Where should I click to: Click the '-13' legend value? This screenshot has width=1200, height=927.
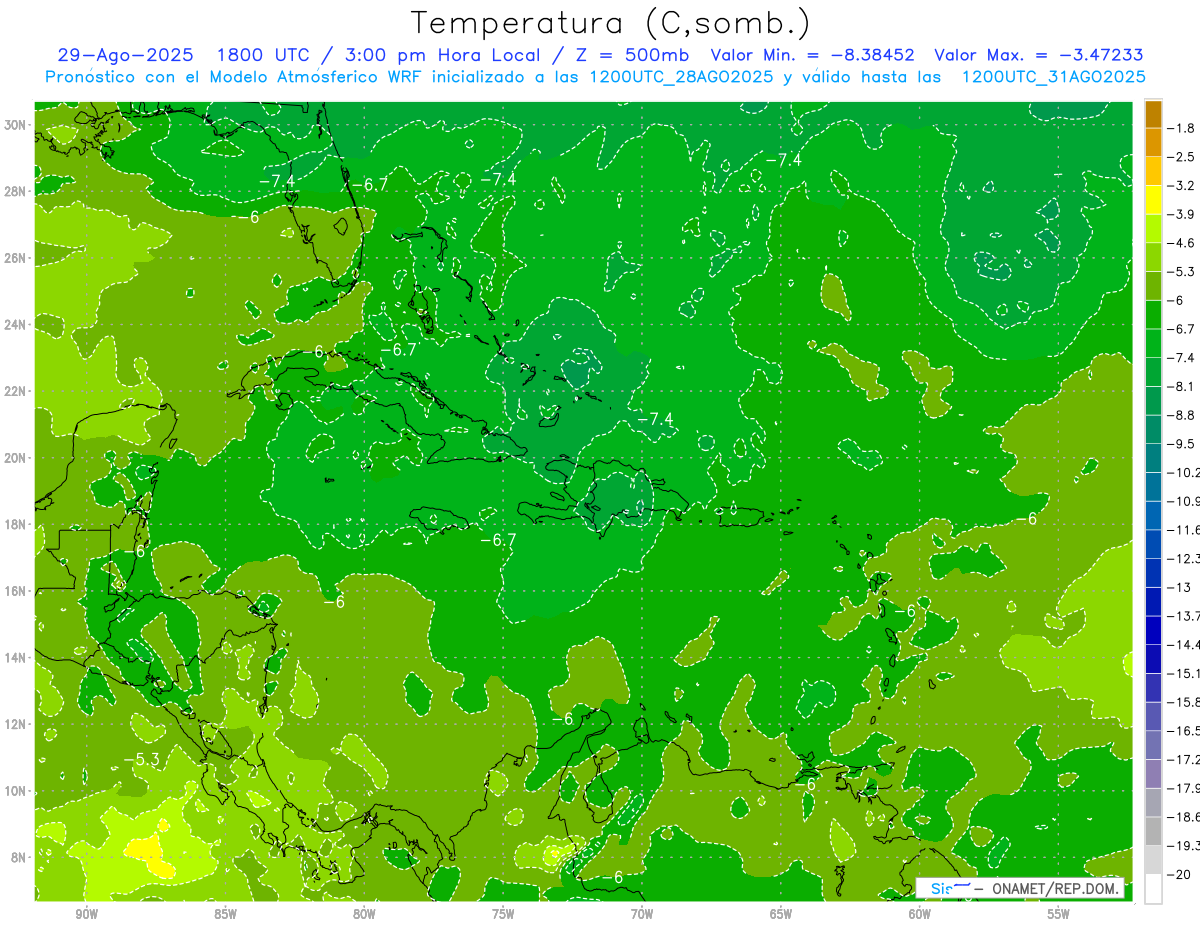pyautogui.click(x=1180, y=587)
